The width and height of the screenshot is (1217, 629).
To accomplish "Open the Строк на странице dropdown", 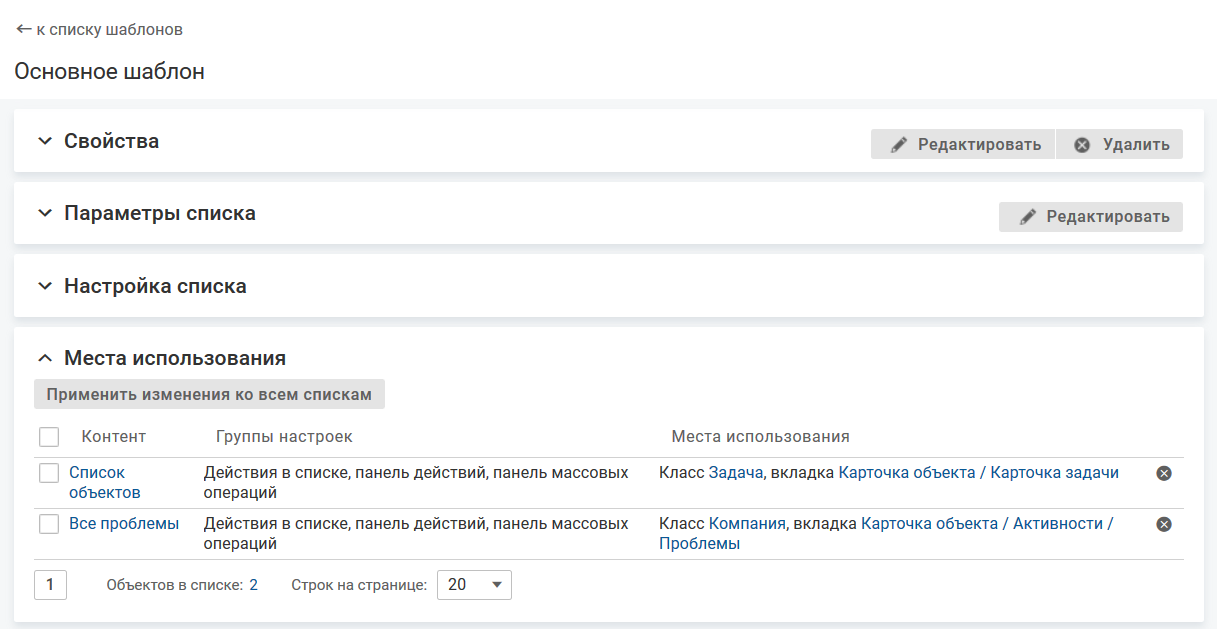I will (474, 585).
